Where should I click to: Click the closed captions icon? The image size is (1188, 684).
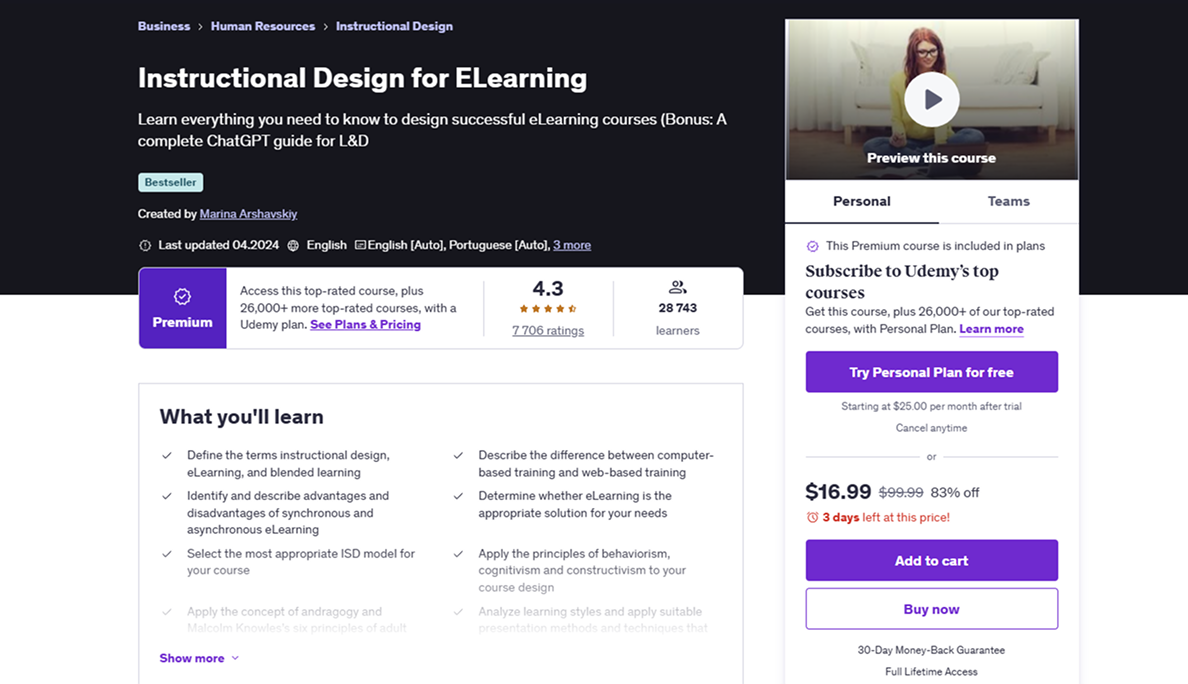pos(360,245)
